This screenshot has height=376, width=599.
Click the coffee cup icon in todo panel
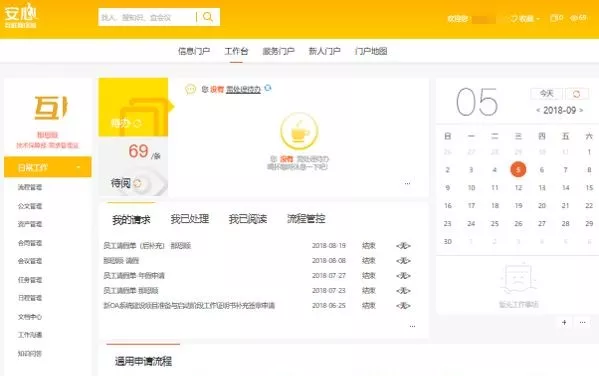pyautogui.click(x=299, y=131)
